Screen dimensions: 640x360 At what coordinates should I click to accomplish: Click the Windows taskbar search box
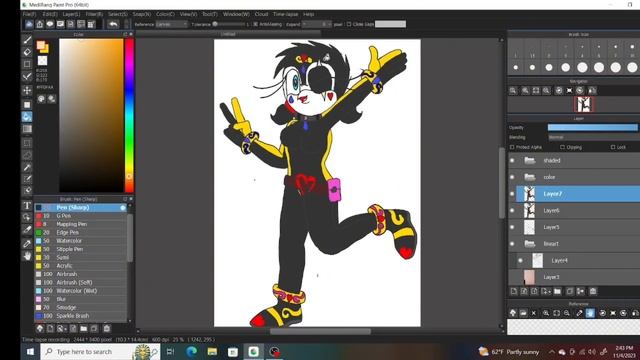(100, 352)
